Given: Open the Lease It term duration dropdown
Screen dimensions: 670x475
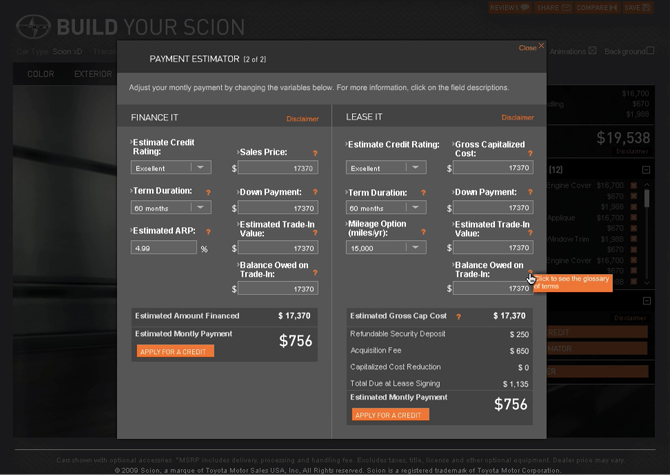Looking at the screenshot, I should [x=386, y=208].
